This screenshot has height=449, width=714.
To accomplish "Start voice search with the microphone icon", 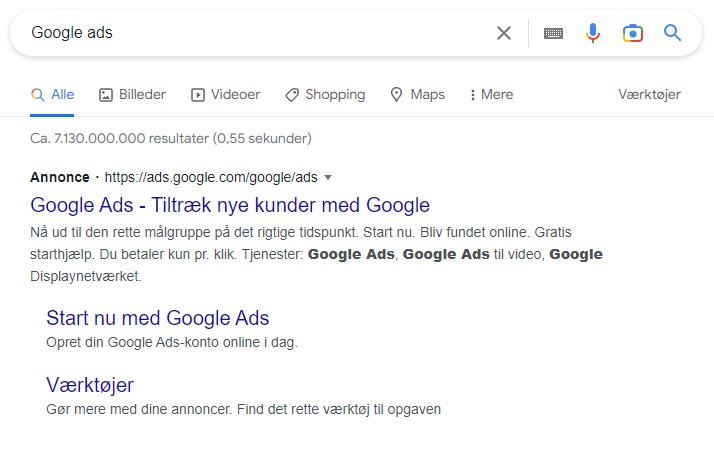I will tap(592, 33).
